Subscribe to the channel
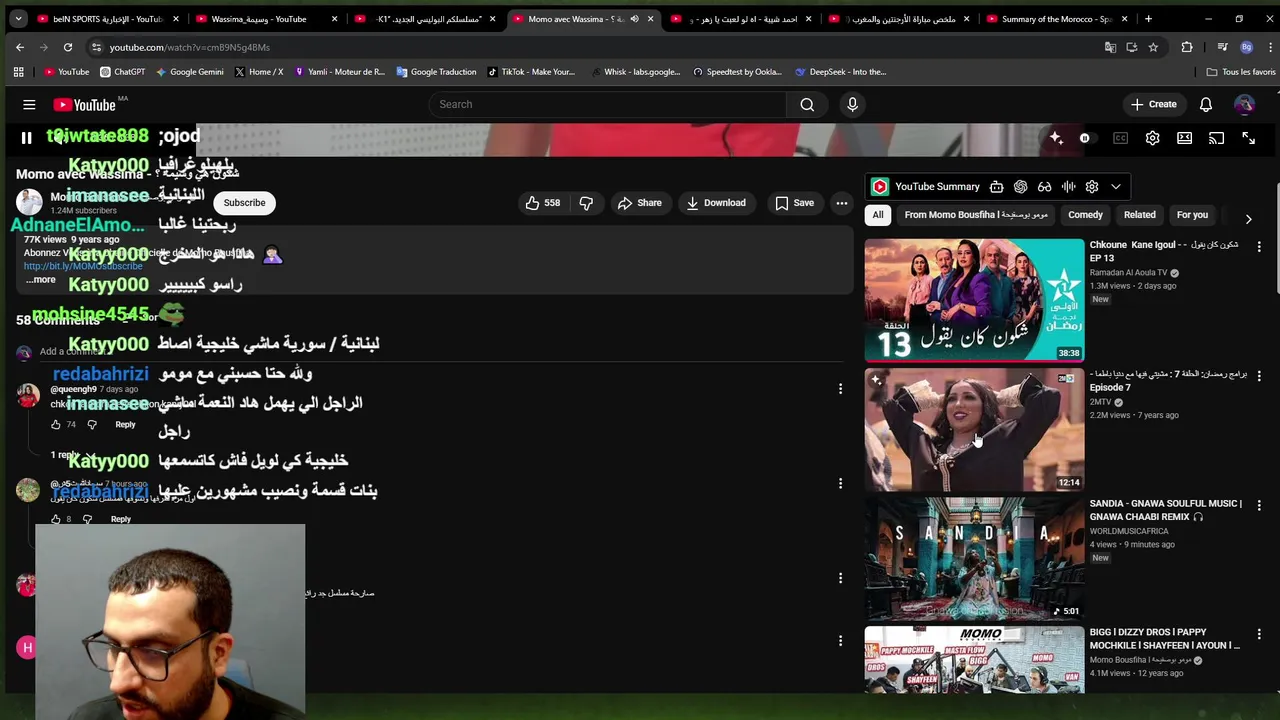 pyautogui.click(x=245, y=203)
